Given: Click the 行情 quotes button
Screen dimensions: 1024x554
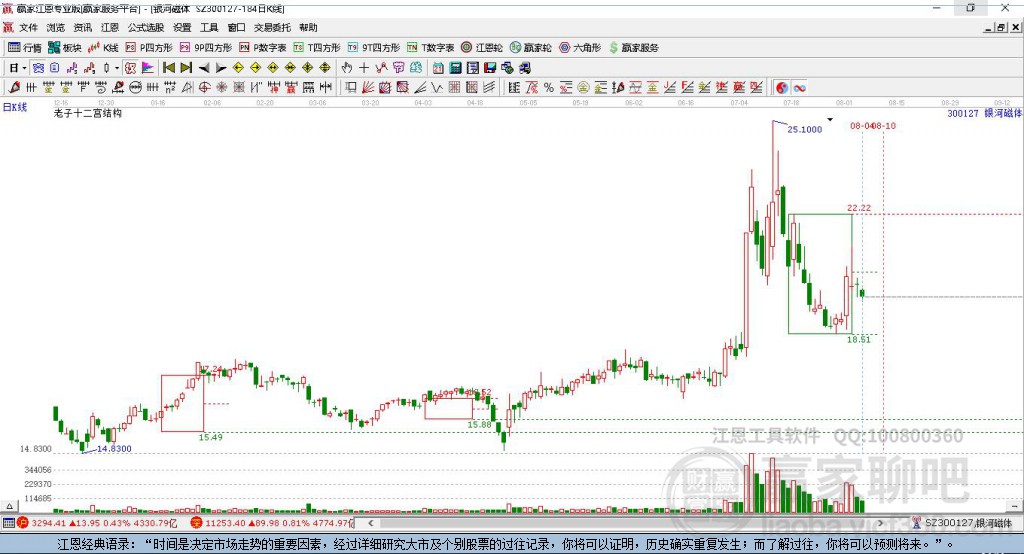Looking at the screenshot, I should 25,47.
